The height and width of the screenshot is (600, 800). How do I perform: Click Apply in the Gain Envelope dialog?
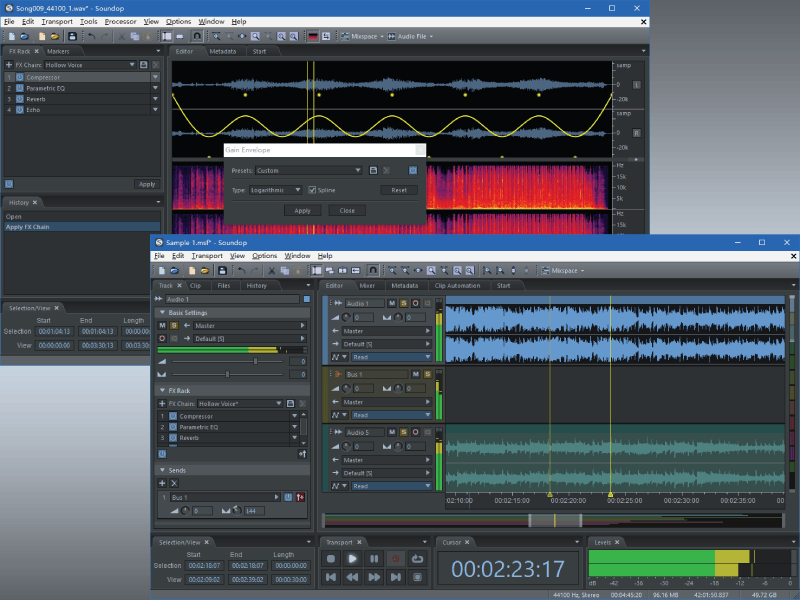(302, 210)
